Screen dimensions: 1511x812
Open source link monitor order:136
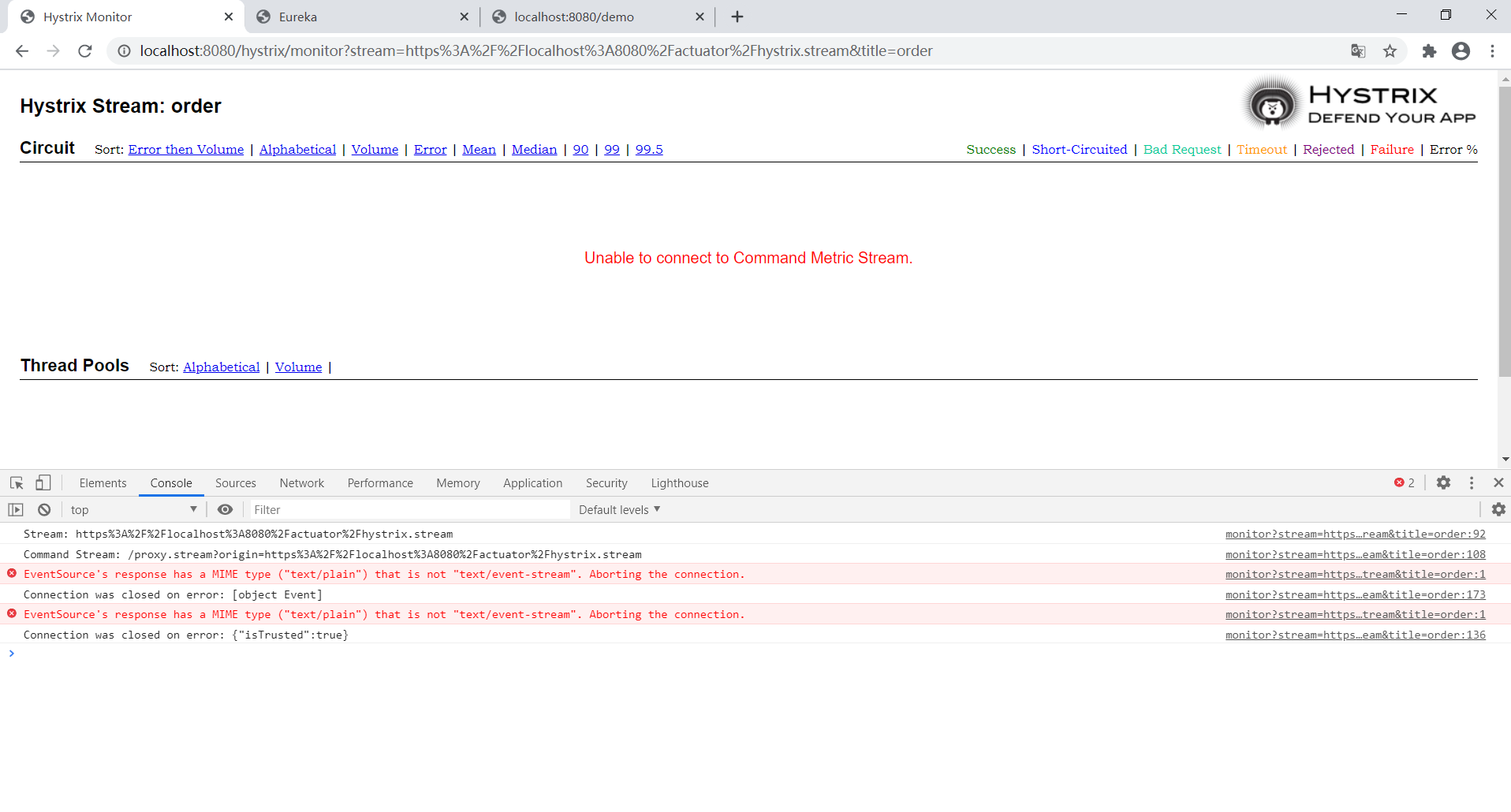pyautogui.click(x=1355, y=635)
